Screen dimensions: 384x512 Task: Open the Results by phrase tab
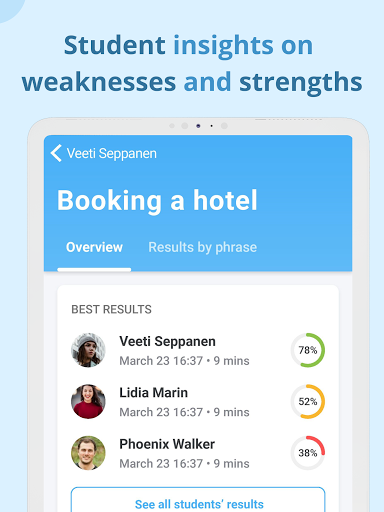(x=203, y=248)
